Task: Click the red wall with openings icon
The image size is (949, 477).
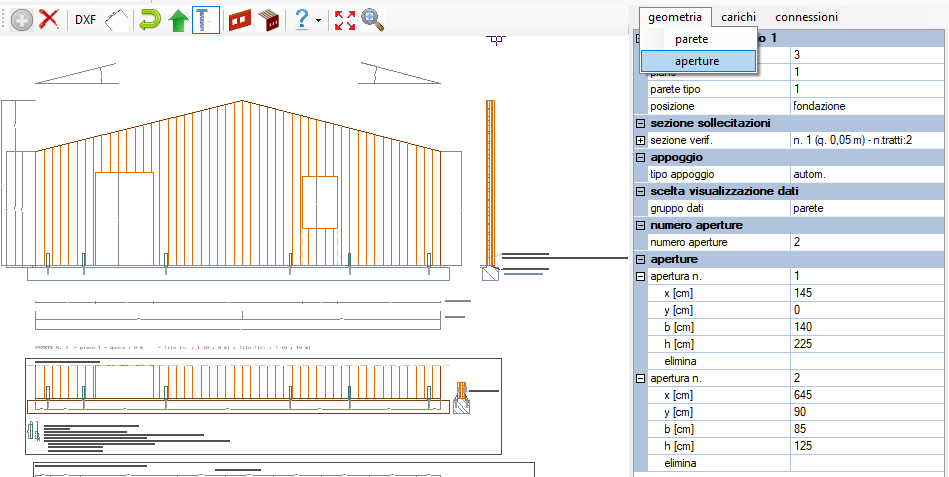Action: tap(239, 20)
